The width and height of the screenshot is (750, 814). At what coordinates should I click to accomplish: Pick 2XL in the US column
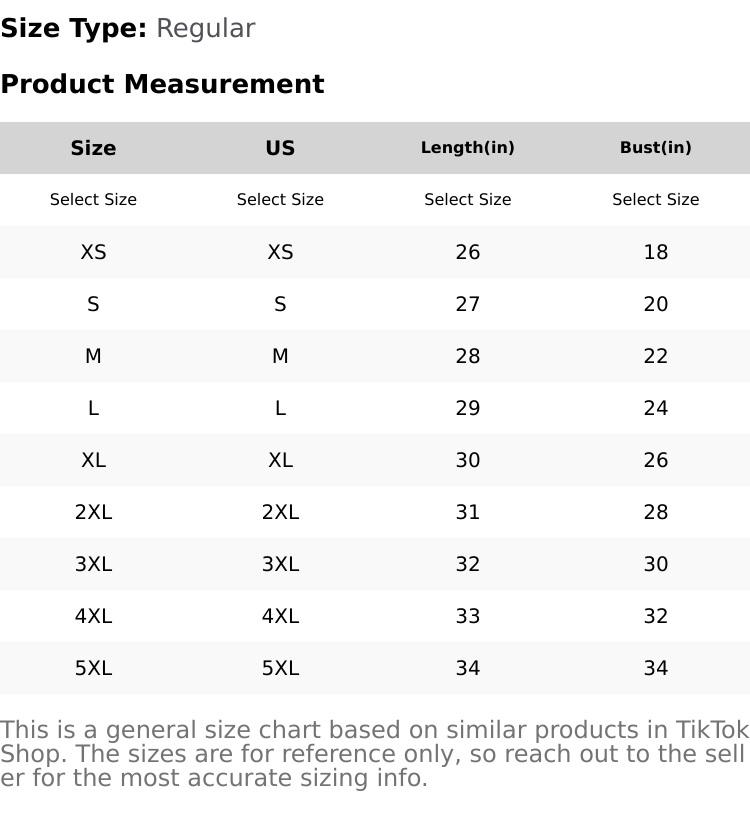pos(280,512)
